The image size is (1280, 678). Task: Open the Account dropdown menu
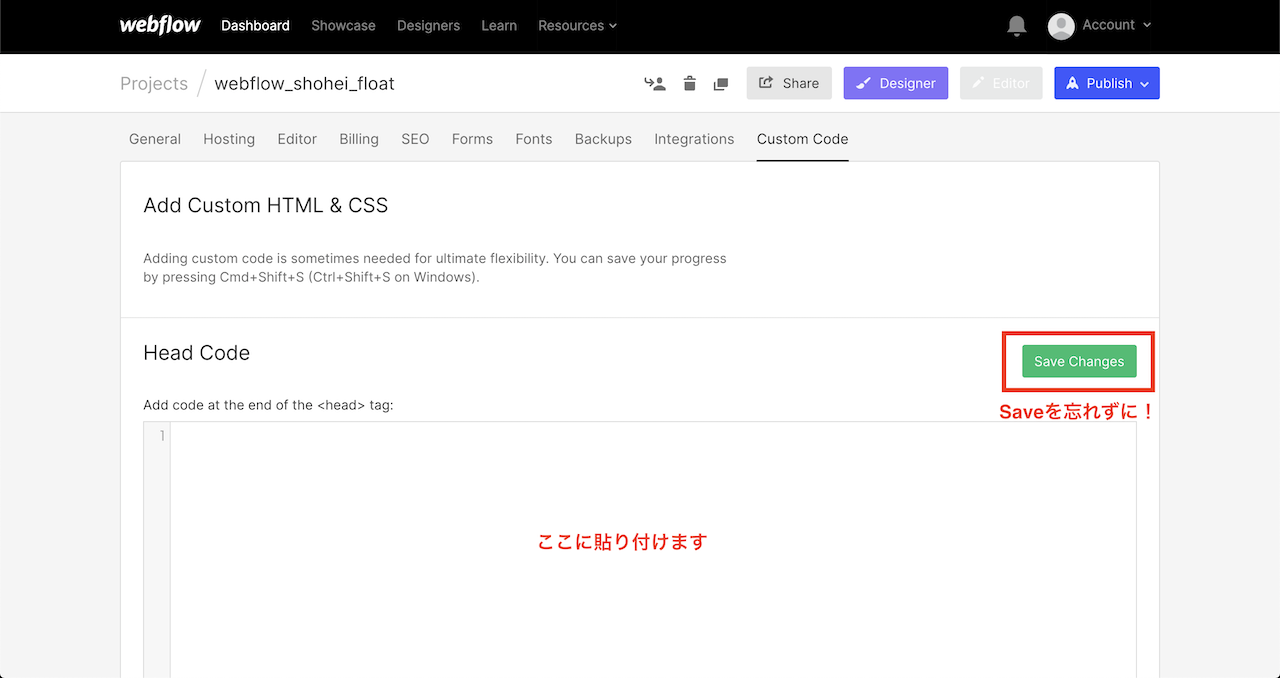click(x=1117, y=25)
